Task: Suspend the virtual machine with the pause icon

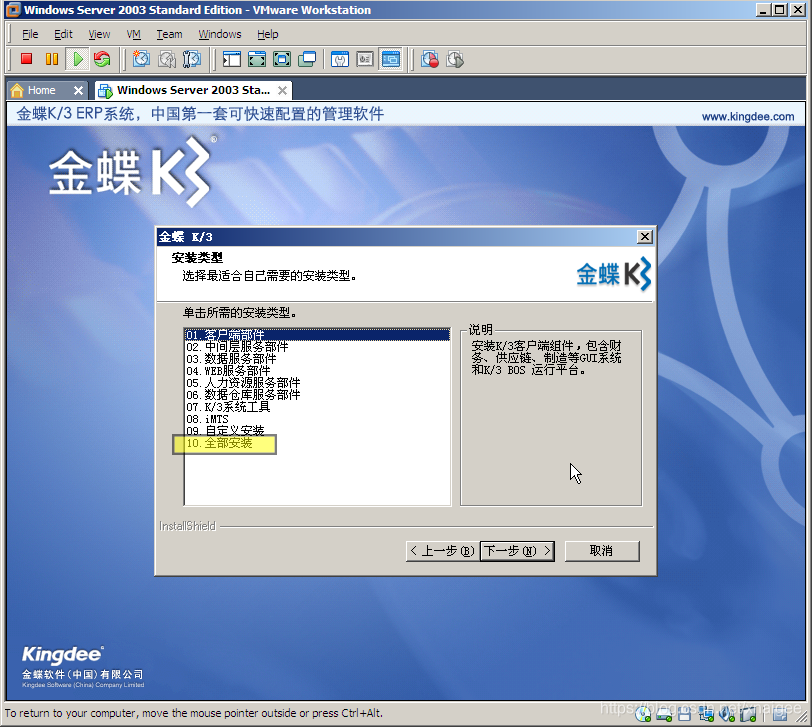Action: [x=52, y=60]
